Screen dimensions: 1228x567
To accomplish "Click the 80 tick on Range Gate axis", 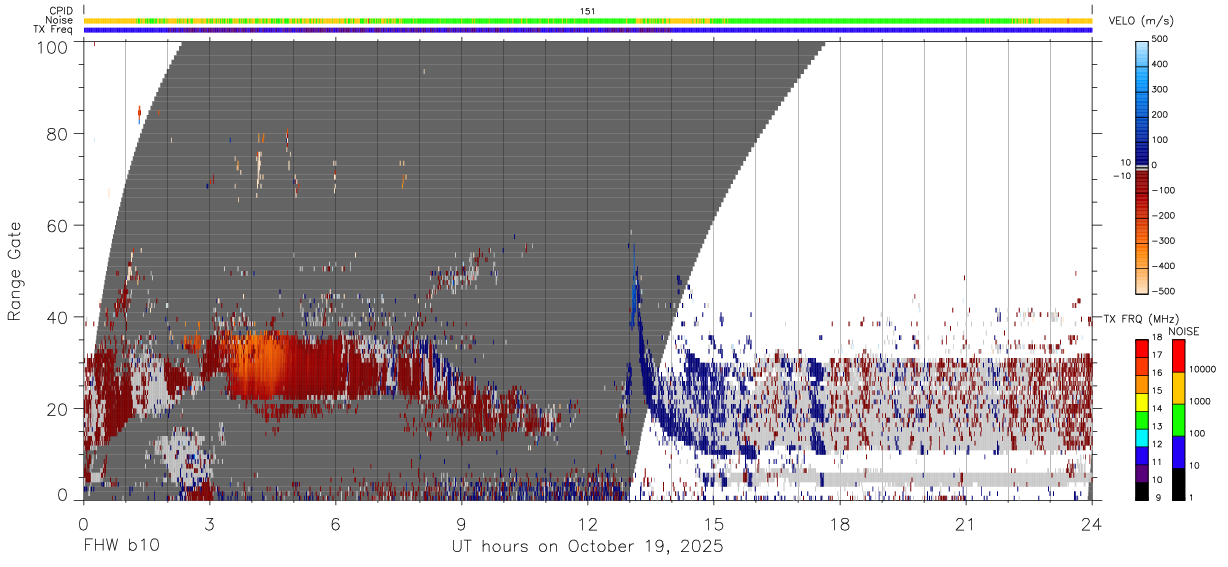I will [58, 134].
